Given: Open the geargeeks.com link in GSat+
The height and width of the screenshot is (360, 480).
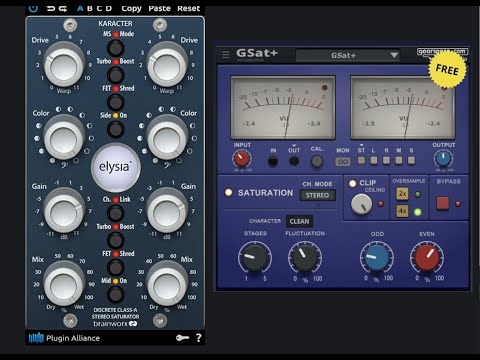Looking at the screenshot, I should [442, 51].
